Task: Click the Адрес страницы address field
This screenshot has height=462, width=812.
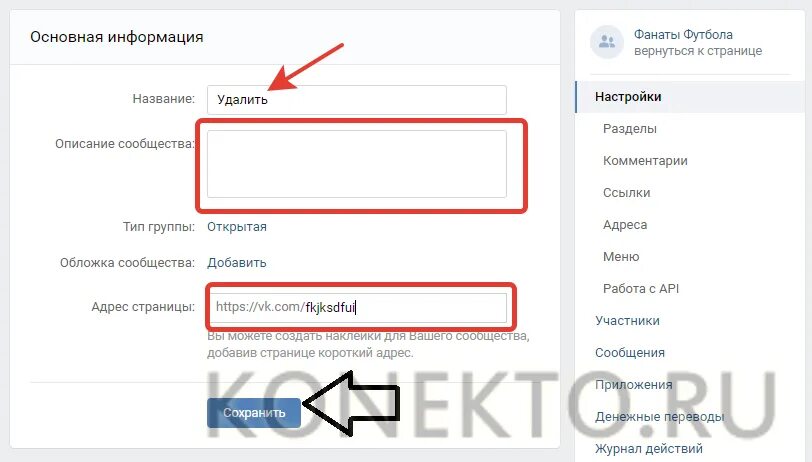Action: coord(358,307)
